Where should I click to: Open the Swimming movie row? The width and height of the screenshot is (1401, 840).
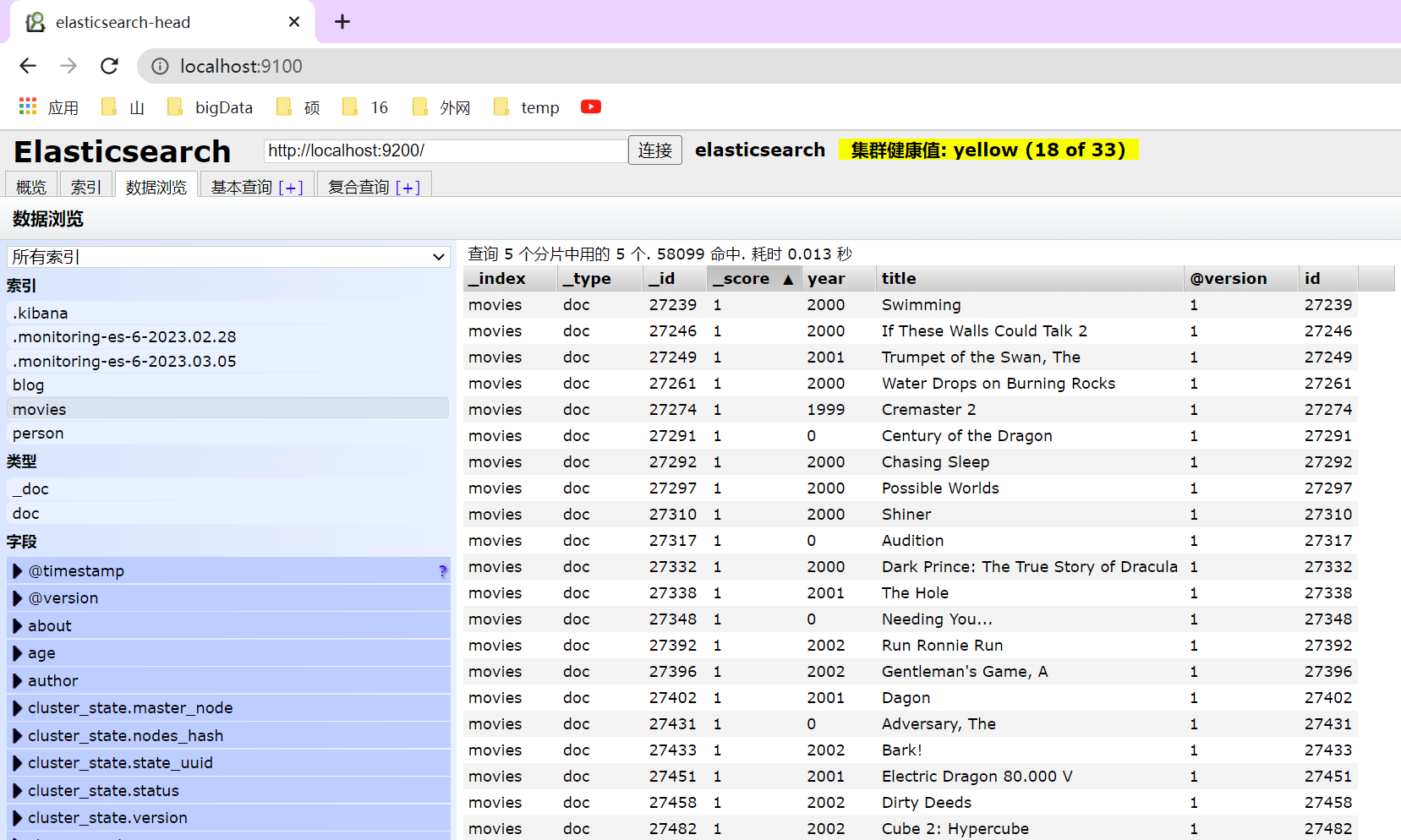(x=911, y=305)
